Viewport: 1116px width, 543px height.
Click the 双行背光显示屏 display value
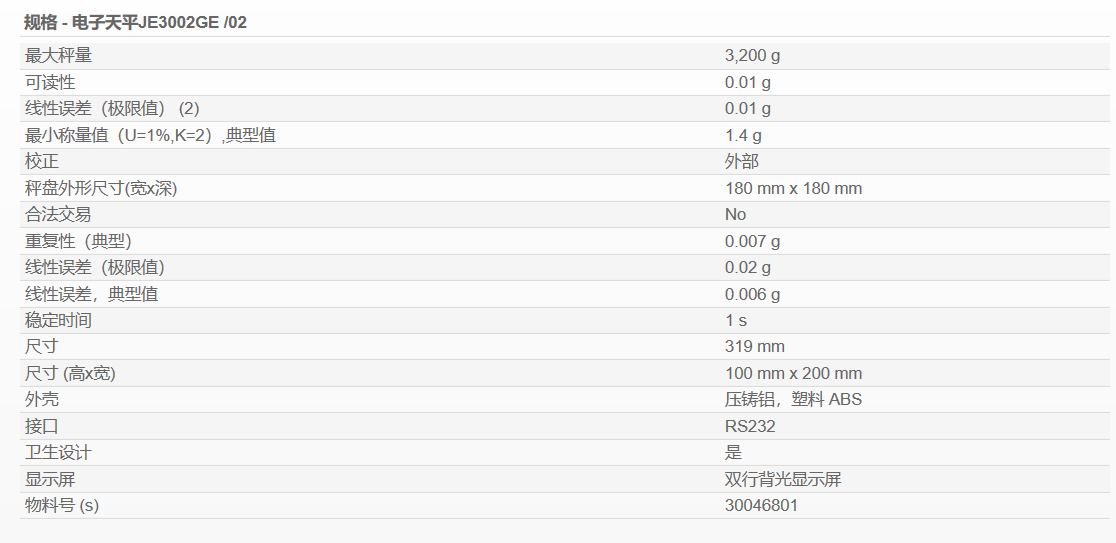click(783, 479)
